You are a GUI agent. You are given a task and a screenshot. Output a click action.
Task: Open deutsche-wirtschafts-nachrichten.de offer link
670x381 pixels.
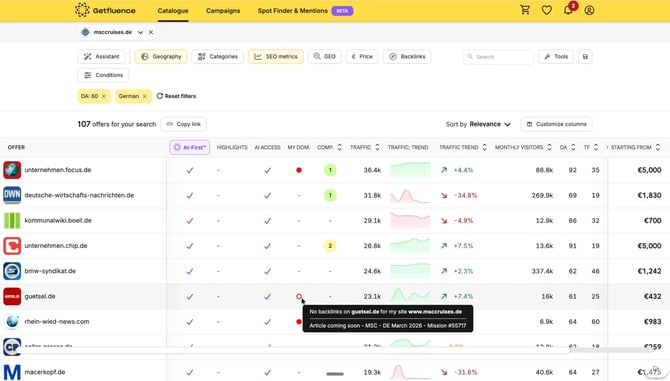(x=79, y=195)
